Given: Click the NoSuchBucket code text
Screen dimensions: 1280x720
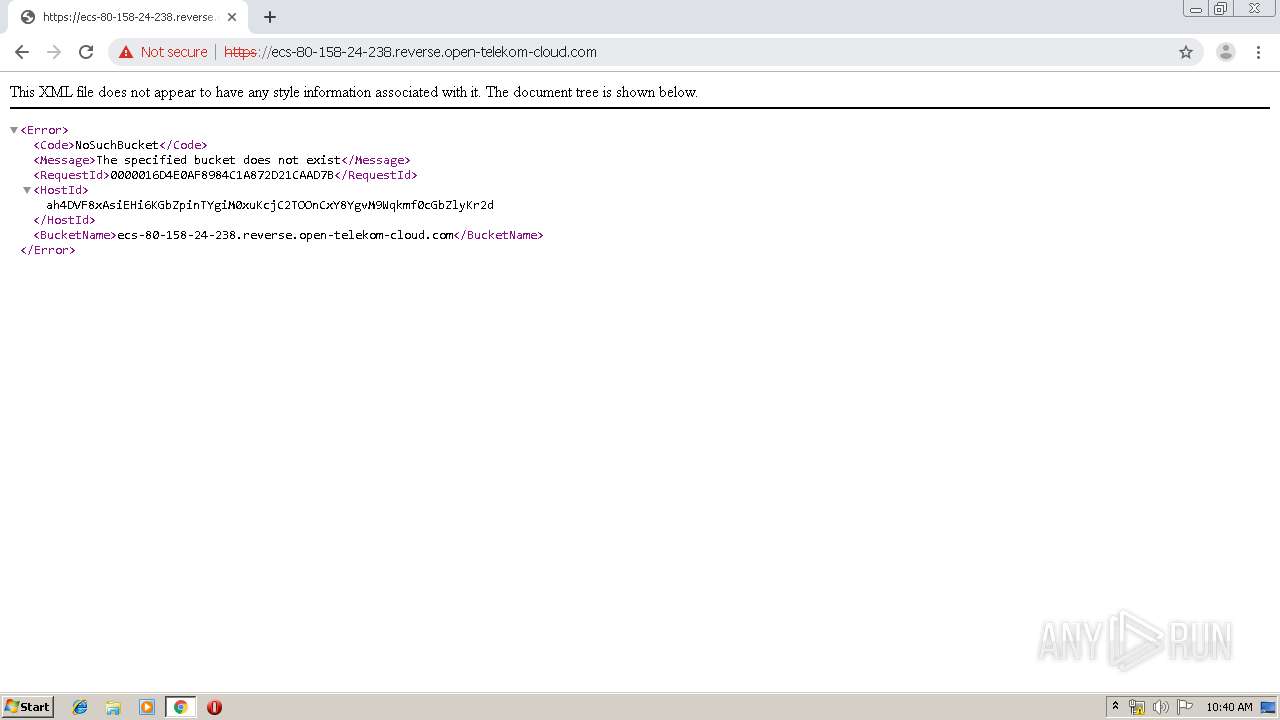Looking at the screenshot, I should [x=117, y=145].
